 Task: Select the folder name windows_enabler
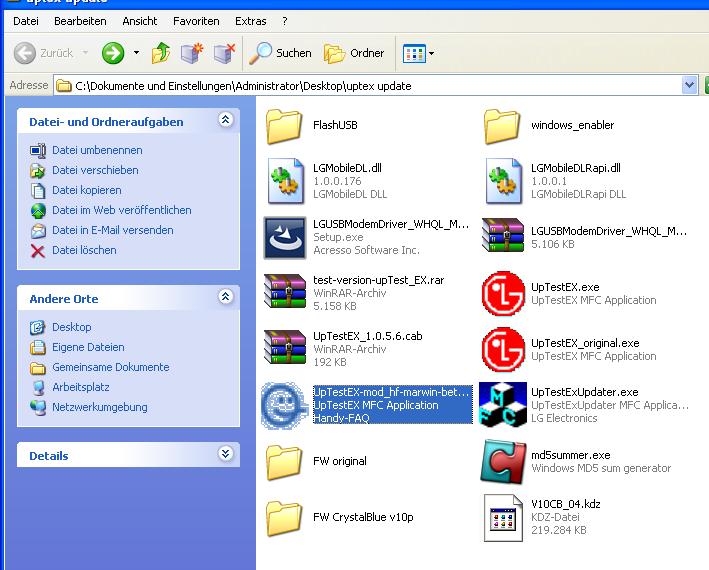(572, 125)
